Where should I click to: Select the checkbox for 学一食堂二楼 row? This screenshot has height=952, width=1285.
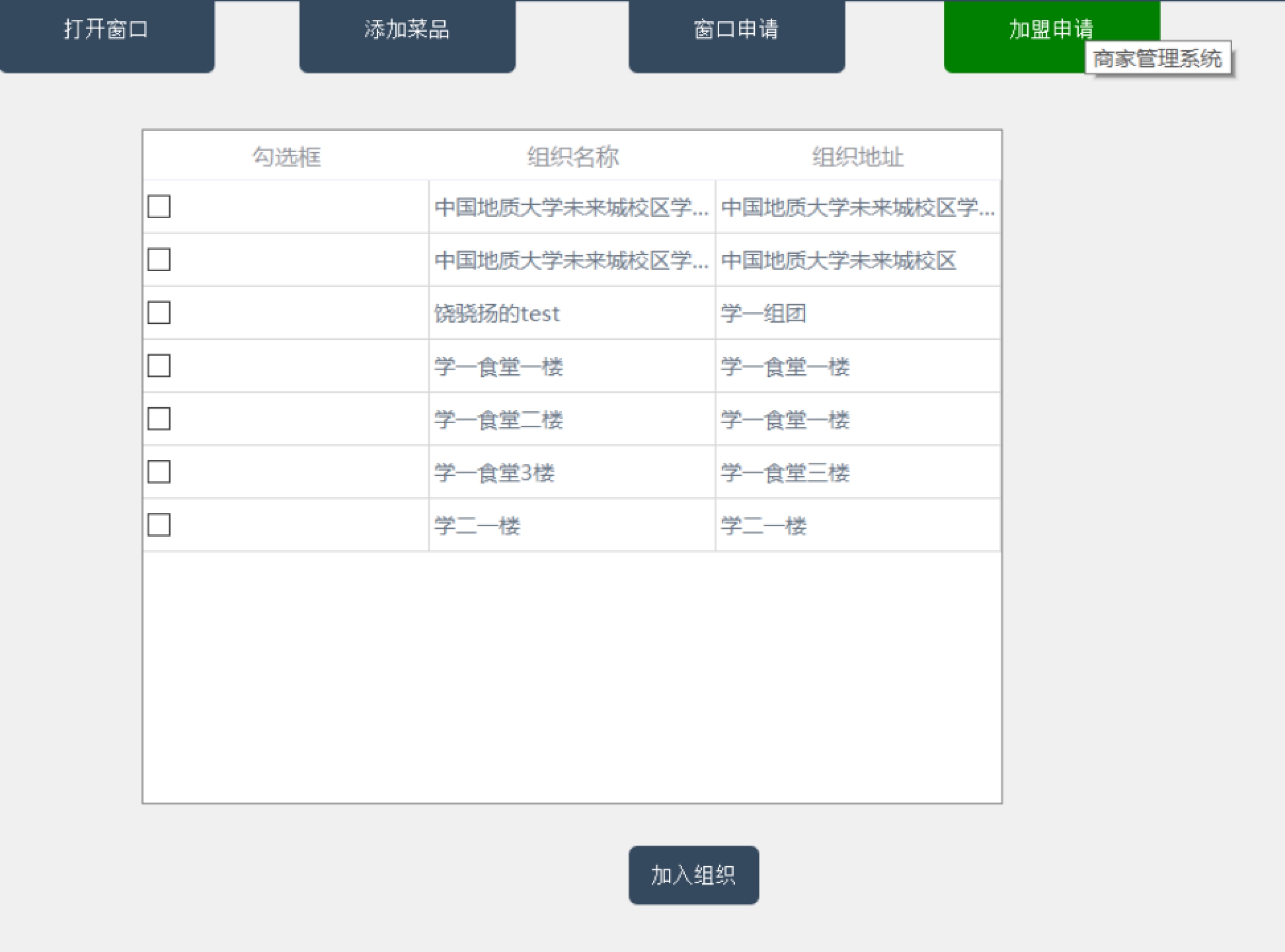[x=159, y=418]
